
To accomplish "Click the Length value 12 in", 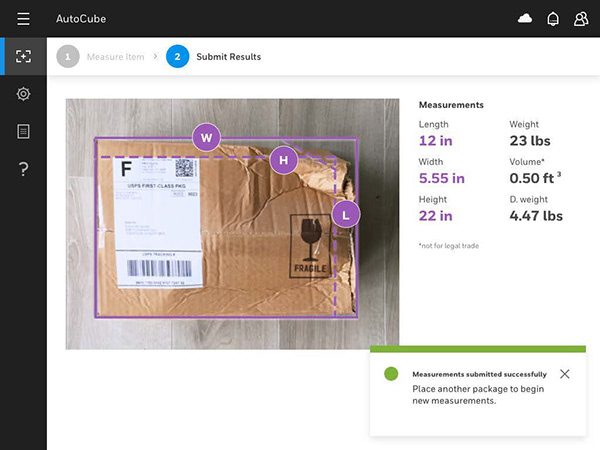I will click(435, 141).
